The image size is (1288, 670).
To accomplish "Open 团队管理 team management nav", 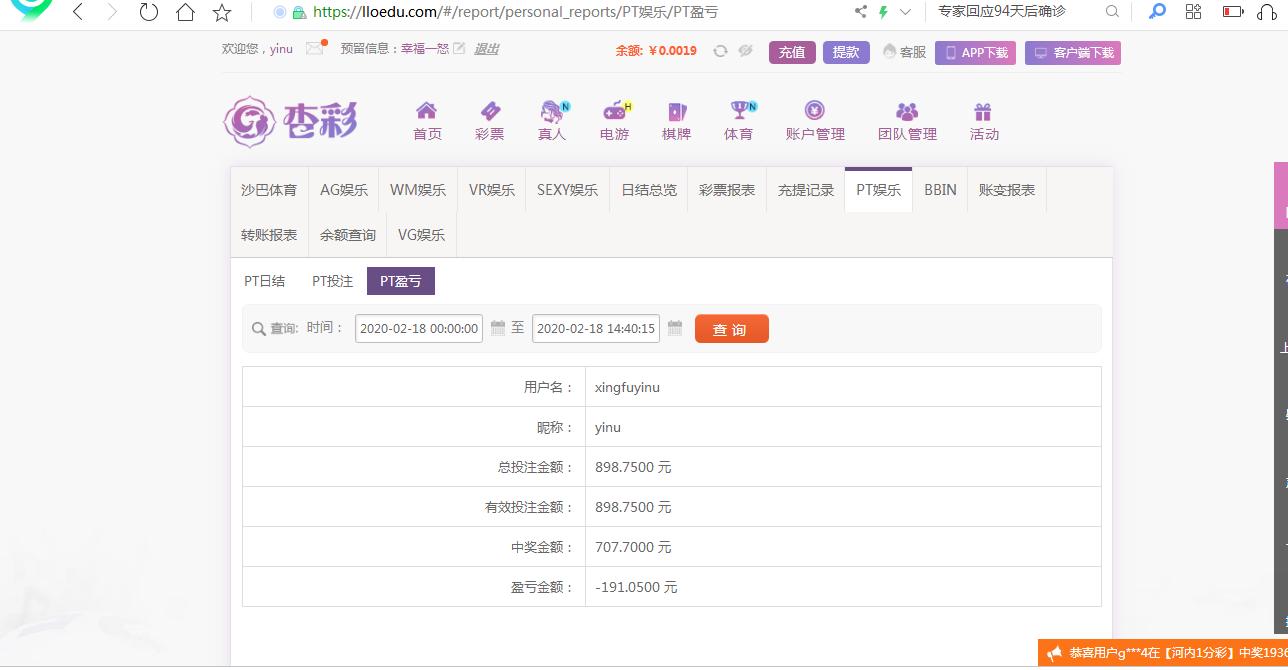I will click(x=907, y=121).
